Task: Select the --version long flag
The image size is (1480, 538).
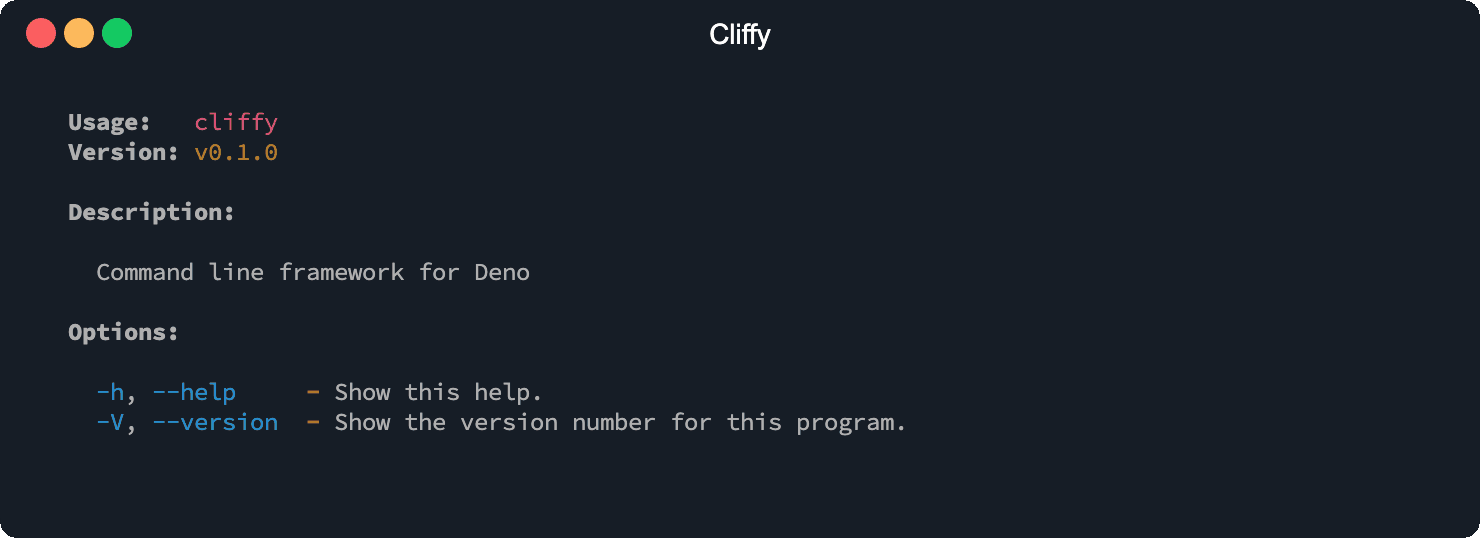Action: tap(215, 423)
